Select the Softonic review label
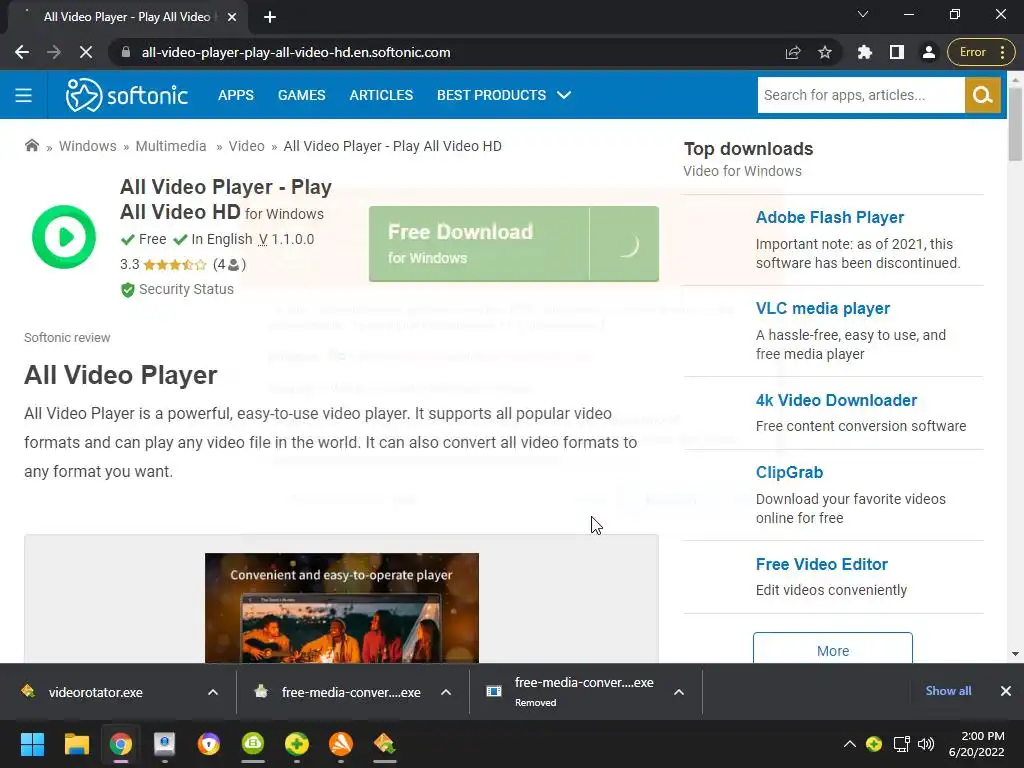This screenshot has width=1024, height=768. tap(67, 338)
